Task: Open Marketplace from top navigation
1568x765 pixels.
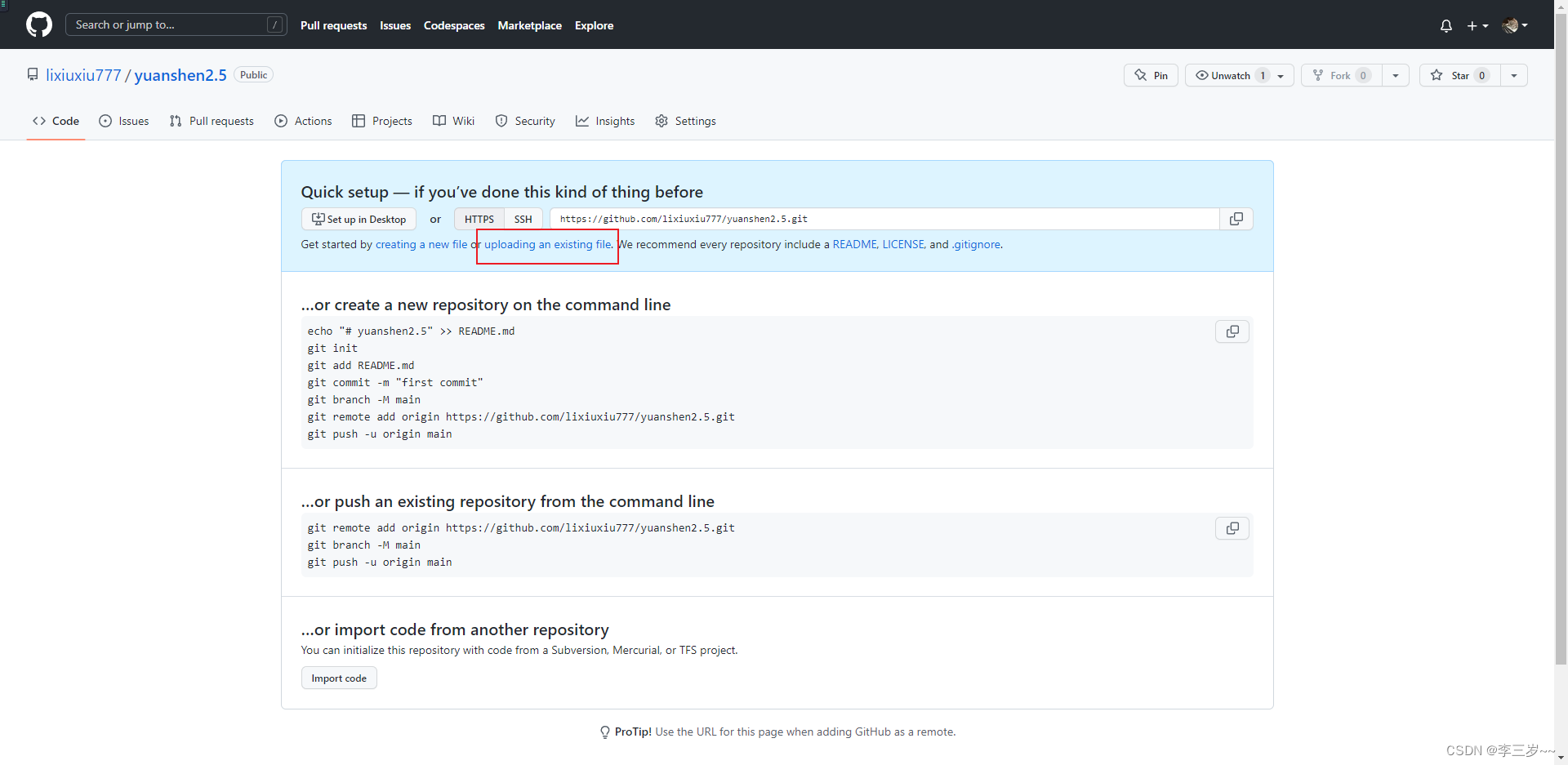Action: [529, 25]
